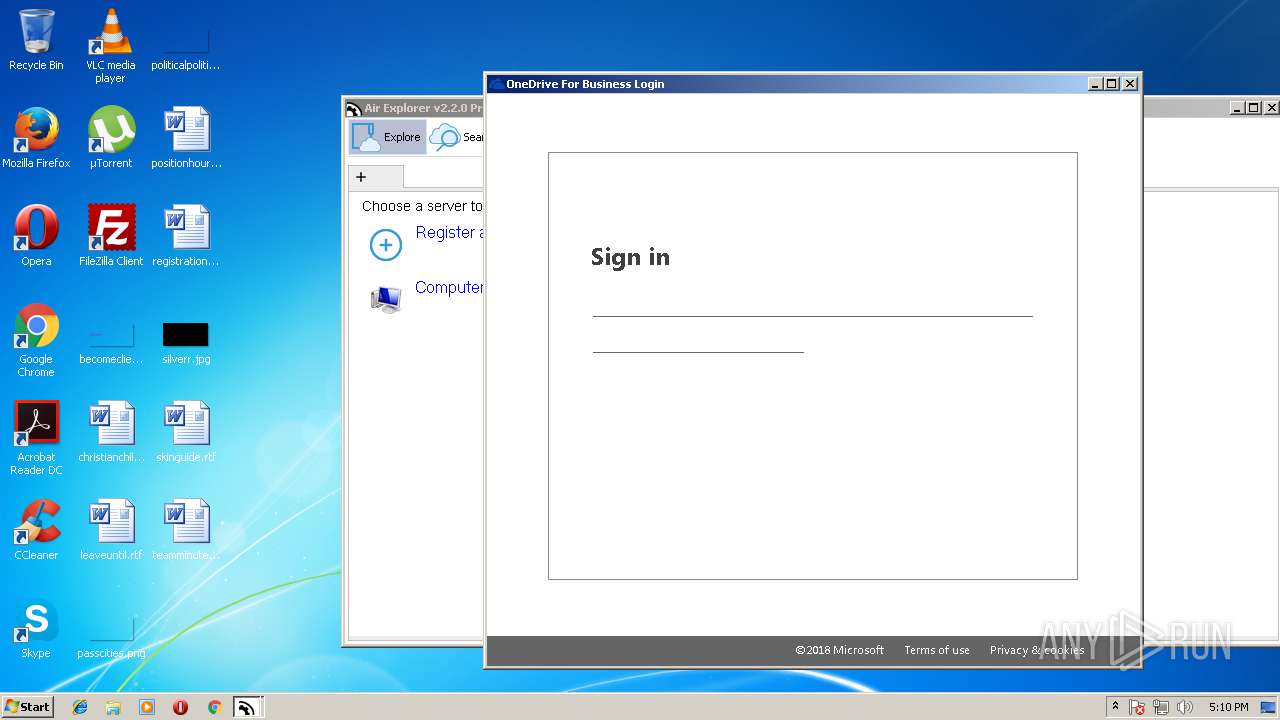Image resolution: width=1280 pixels, height=720 pixels.
Task: Click the 5:10 PM taskbar clock
Action: point(1228,707)
